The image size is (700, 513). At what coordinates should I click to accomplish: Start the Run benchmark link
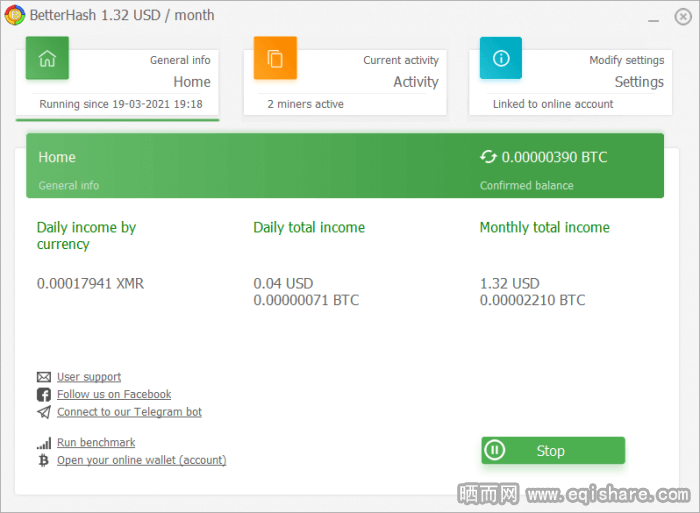(96, 442)
